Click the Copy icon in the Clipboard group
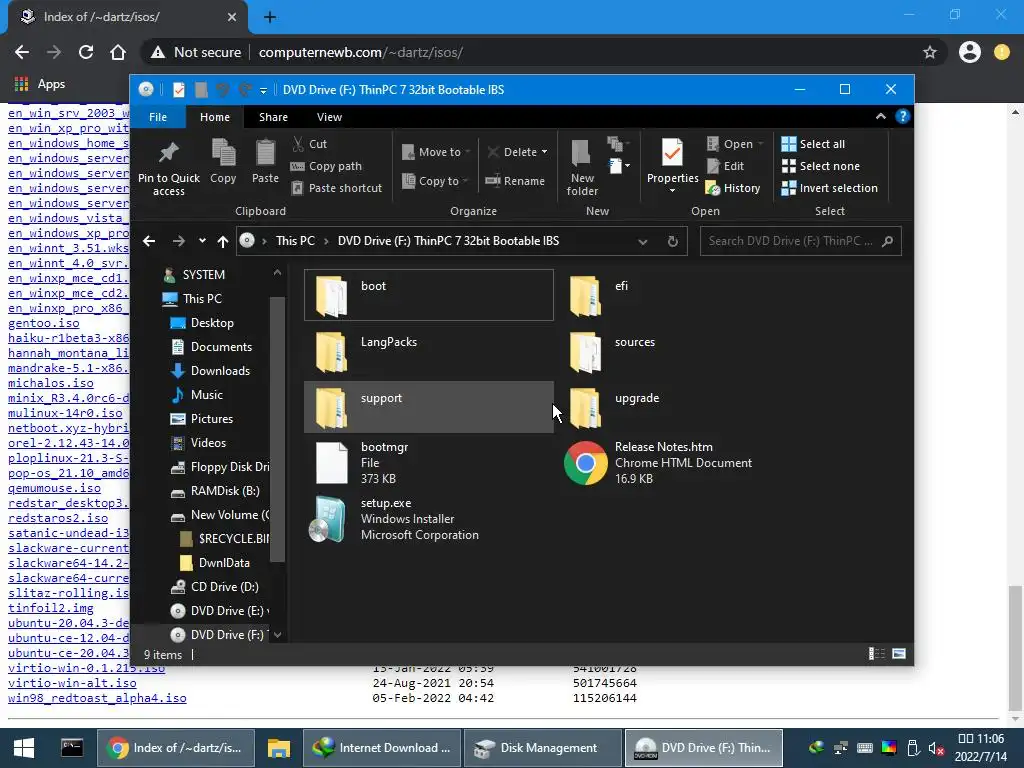1024x768 pixels. (223, 153)
